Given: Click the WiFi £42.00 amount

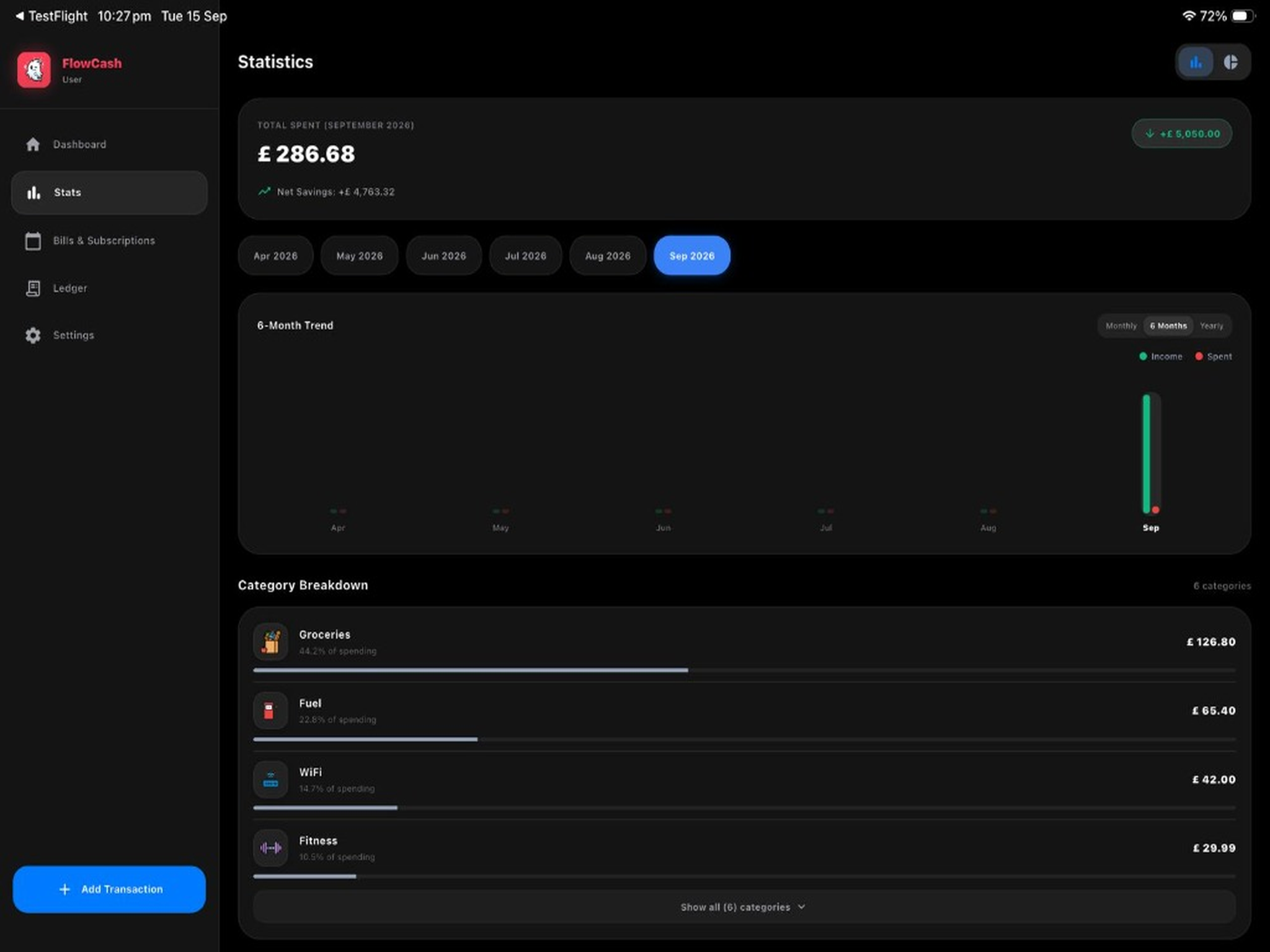Looking at the screenshot, I should click(1214, 779).
